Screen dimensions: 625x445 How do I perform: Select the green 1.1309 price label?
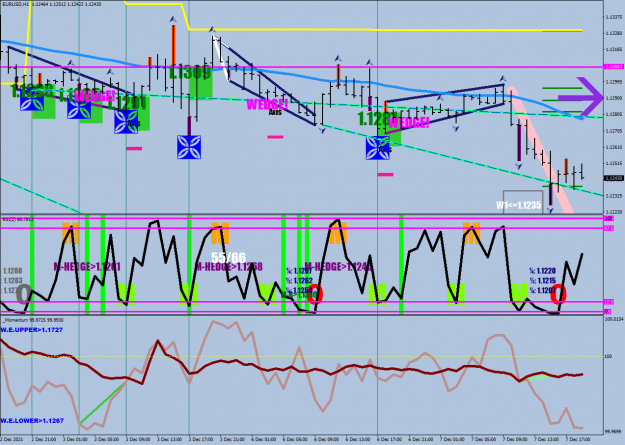[x=189, y=73]
